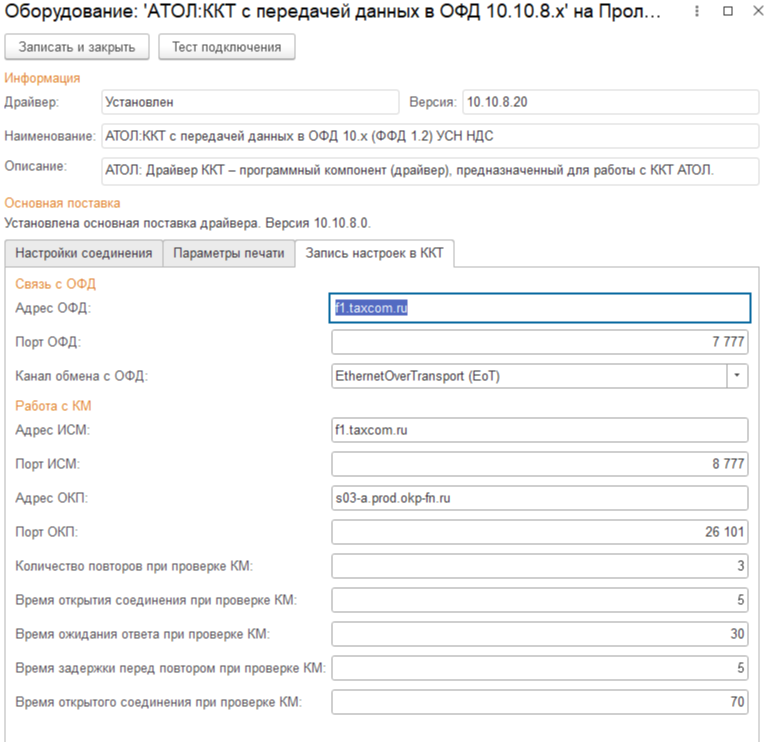Click 'Время открытого соединения при проверке КМ' field
Image resolution: width=769 pixels, height=742 pixels.
click(x=540, y=702)
